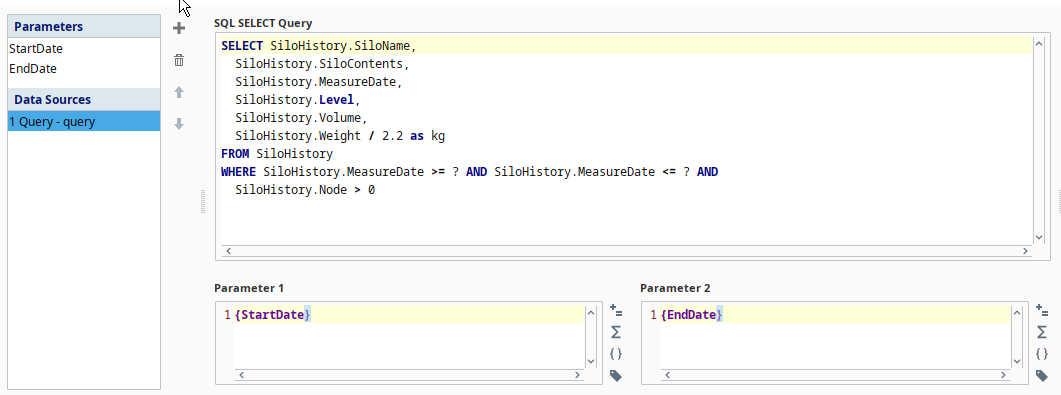Click Parameter 1 field's scroll-left arrow
The height and width of the screenshot is (395, 1061).
pos(242,375)
